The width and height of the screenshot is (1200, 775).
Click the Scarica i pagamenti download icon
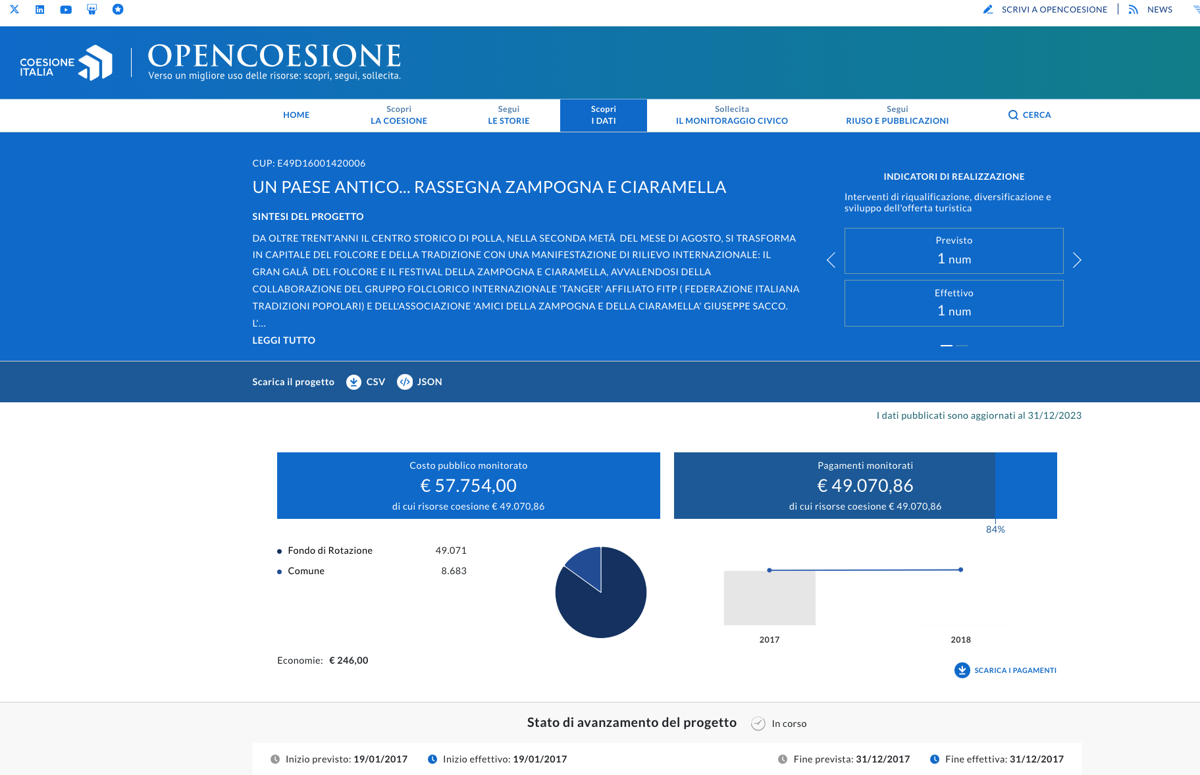pos(962,670)
